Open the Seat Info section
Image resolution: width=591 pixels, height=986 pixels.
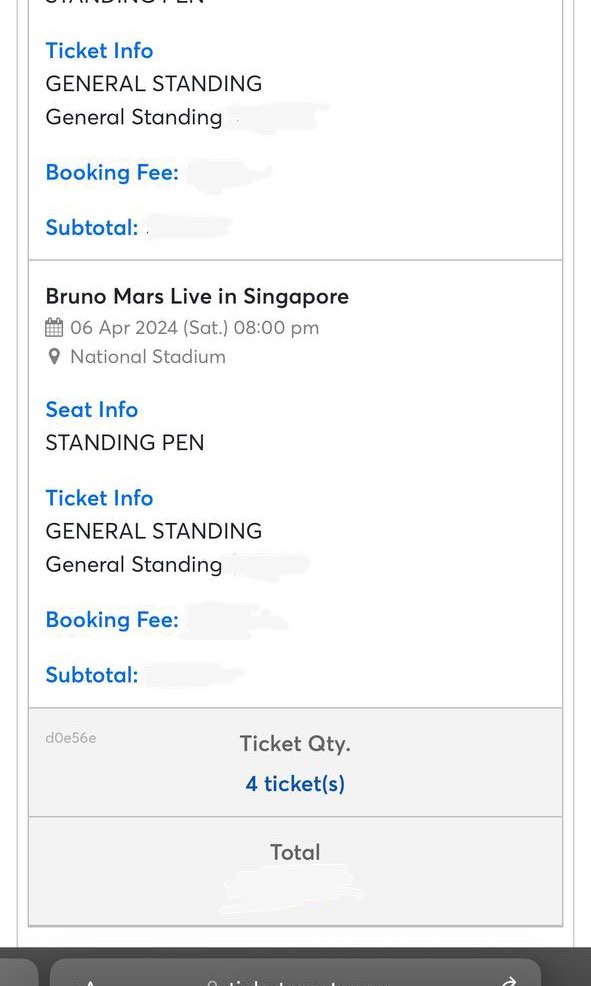[91, 410]
